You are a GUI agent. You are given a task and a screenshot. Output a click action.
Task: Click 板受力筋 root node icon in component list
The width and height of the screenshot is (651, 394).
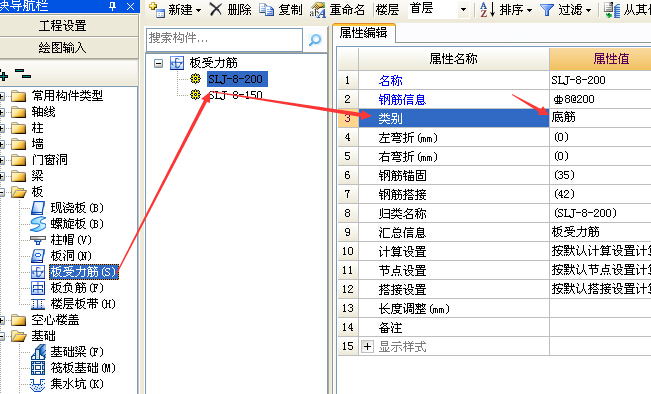click(176, 63)
